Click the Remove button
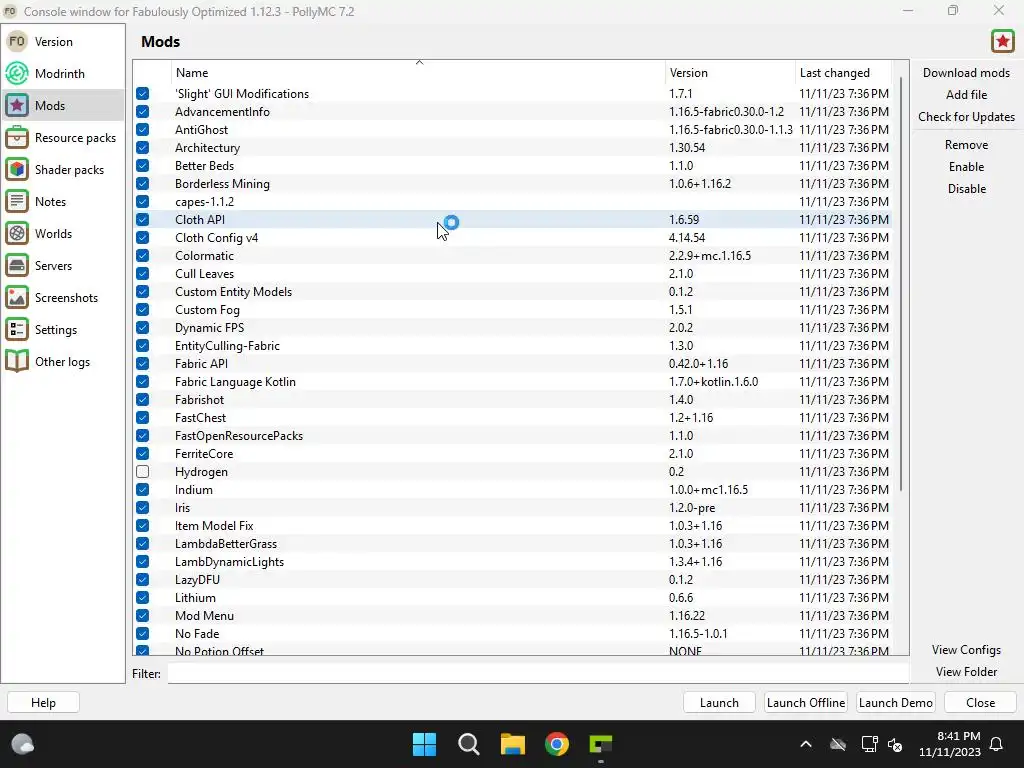1024x768 pixels. 966,145
